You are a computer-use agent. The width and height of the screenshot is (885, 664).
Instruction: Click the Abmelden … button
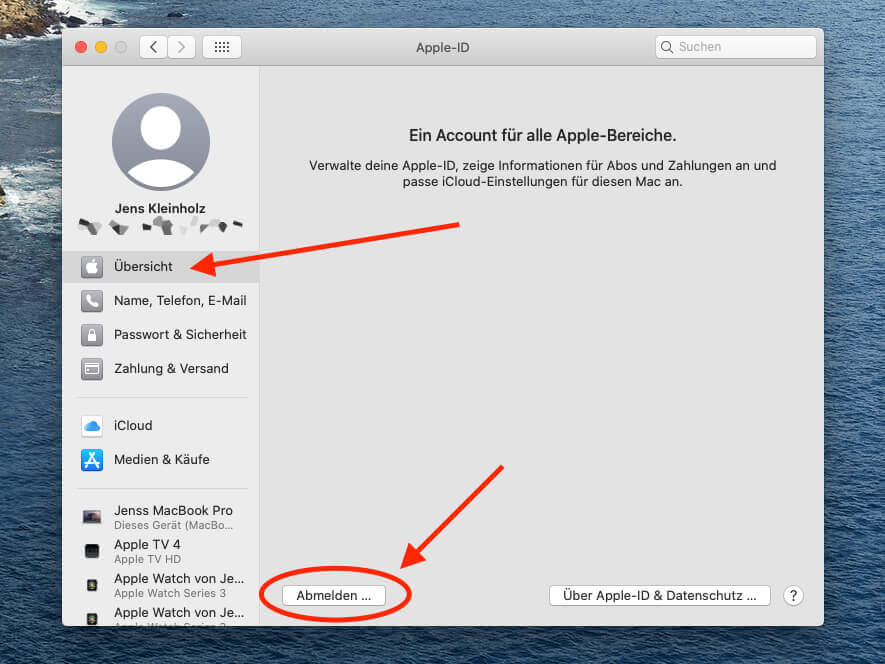click(334, 596)
